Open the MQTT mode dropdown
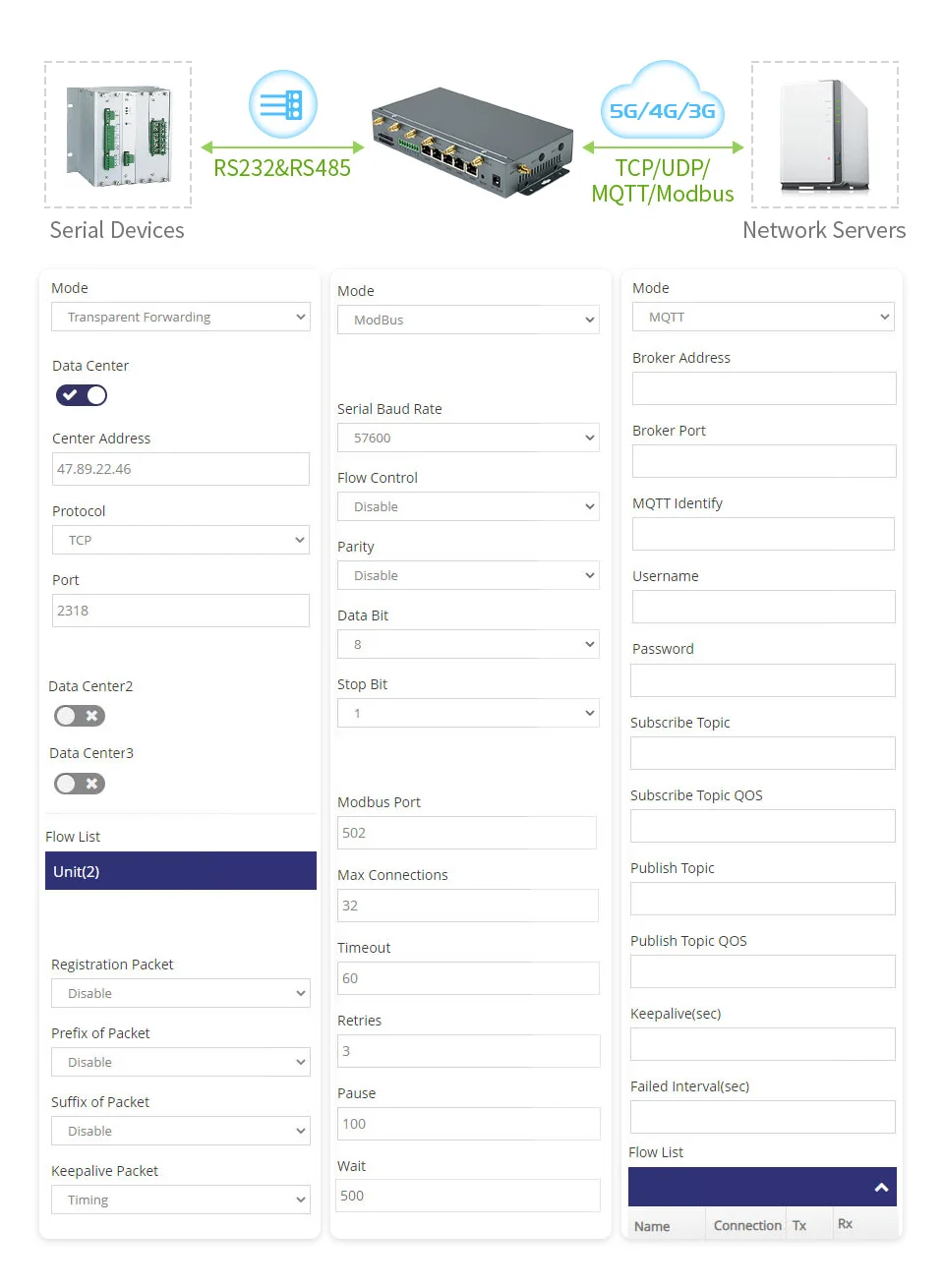Viewport: 944px width, 1288px height. coord(763,317)
